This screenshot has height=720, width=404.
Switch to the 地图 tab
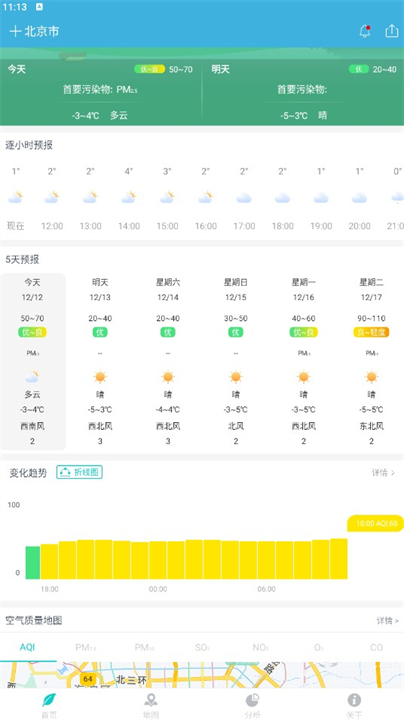tap(151, 706)
